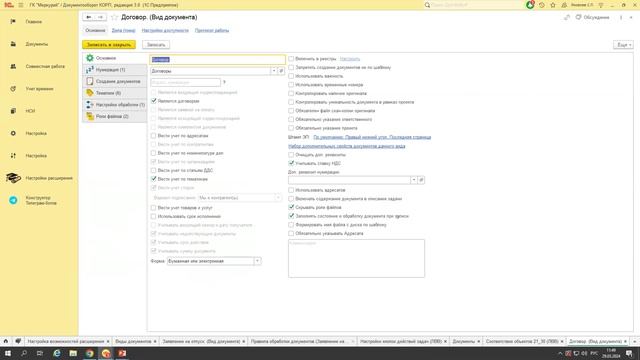The width and height of the screenshot is (640, 360).
Task: Open Совместная работа section icon
Action: 13,66
